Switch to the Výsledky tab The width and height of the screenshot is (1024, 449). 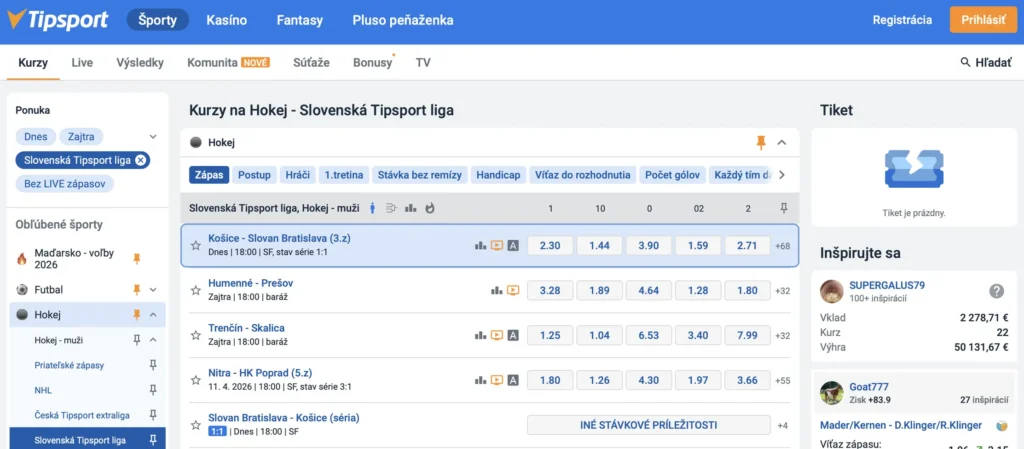tap(140, 63)
